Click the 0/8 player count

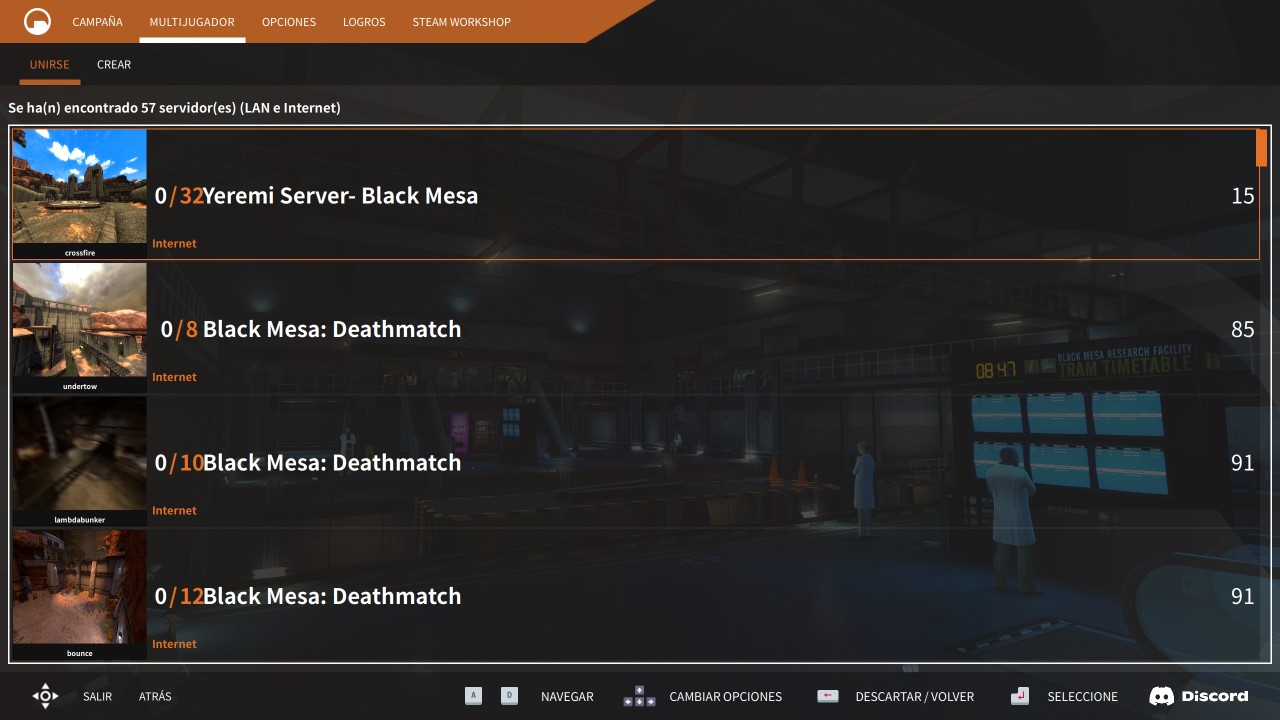click(x=180, y=329)
